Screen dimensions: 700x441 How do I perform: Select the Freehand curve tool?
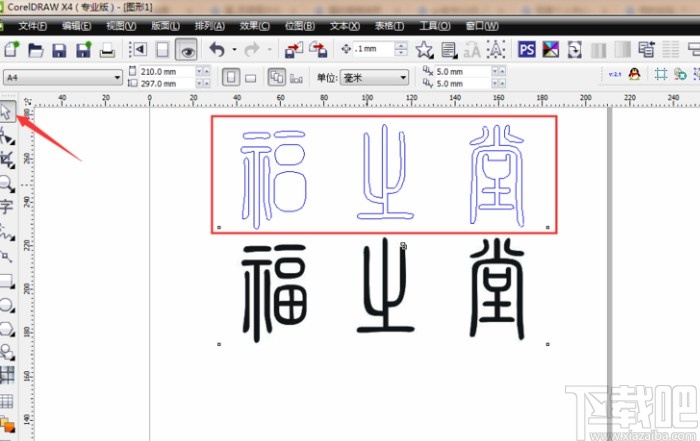click(x=7, y=232)
